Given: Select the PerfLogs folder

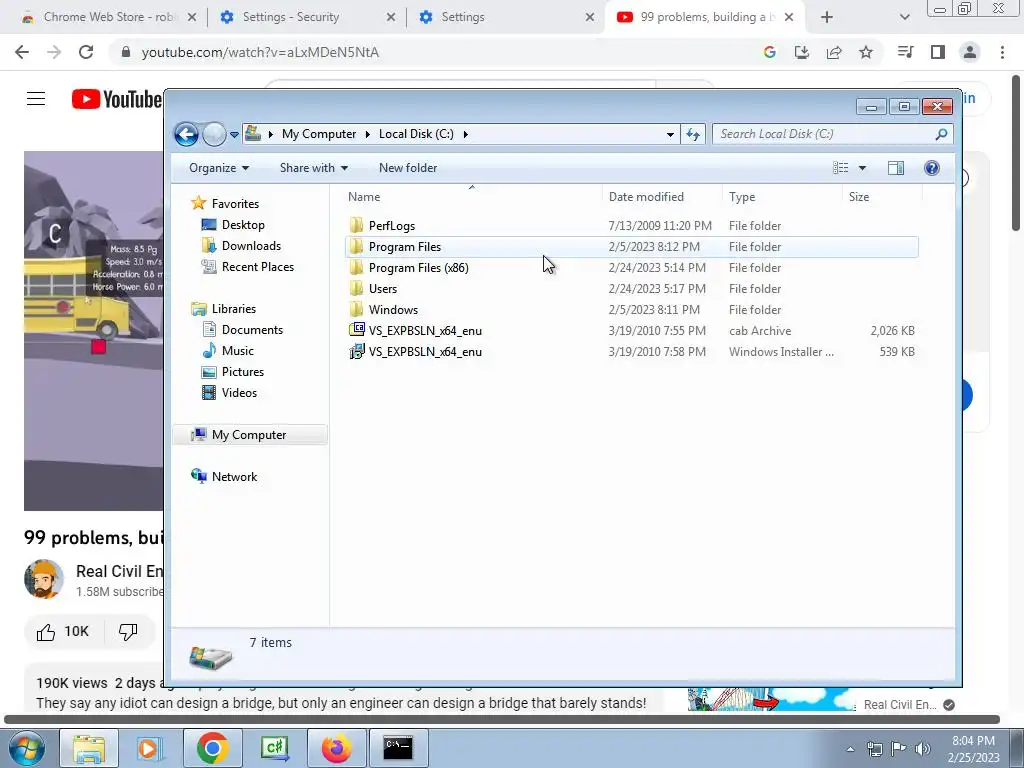Looking at the screenshot, I should pos(632,226).
